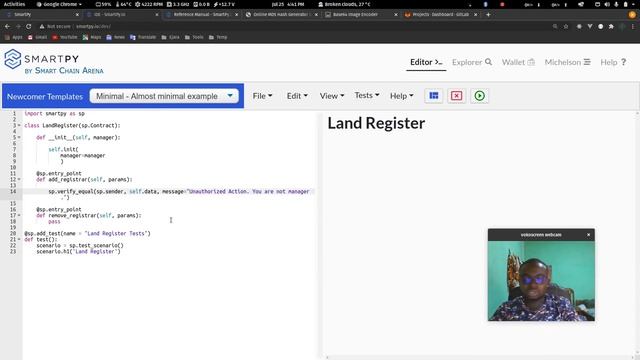
Task: Open the Maps bookmark
Action: tap(92, 37)
